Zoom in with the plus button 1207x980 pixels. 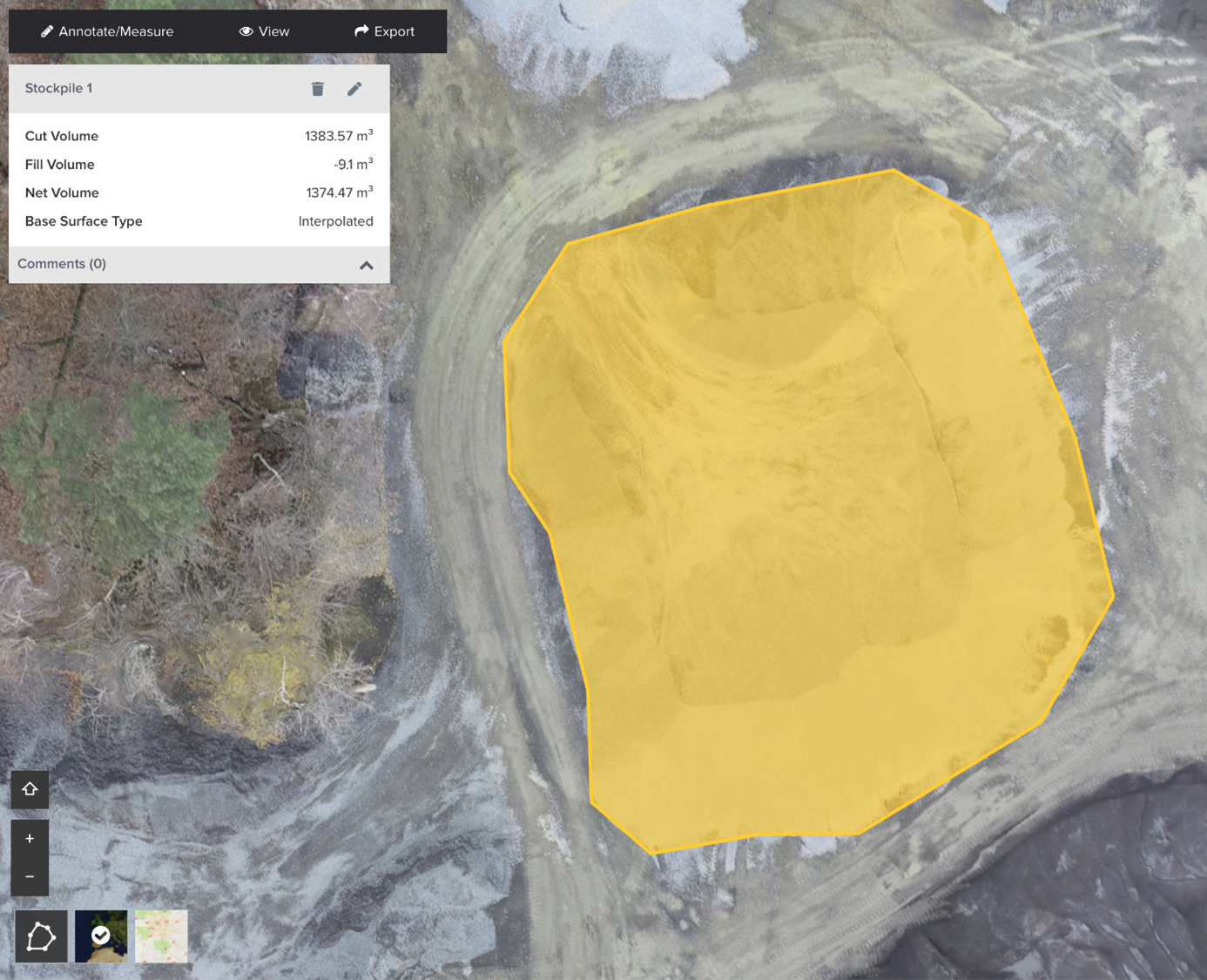(30, 838)
